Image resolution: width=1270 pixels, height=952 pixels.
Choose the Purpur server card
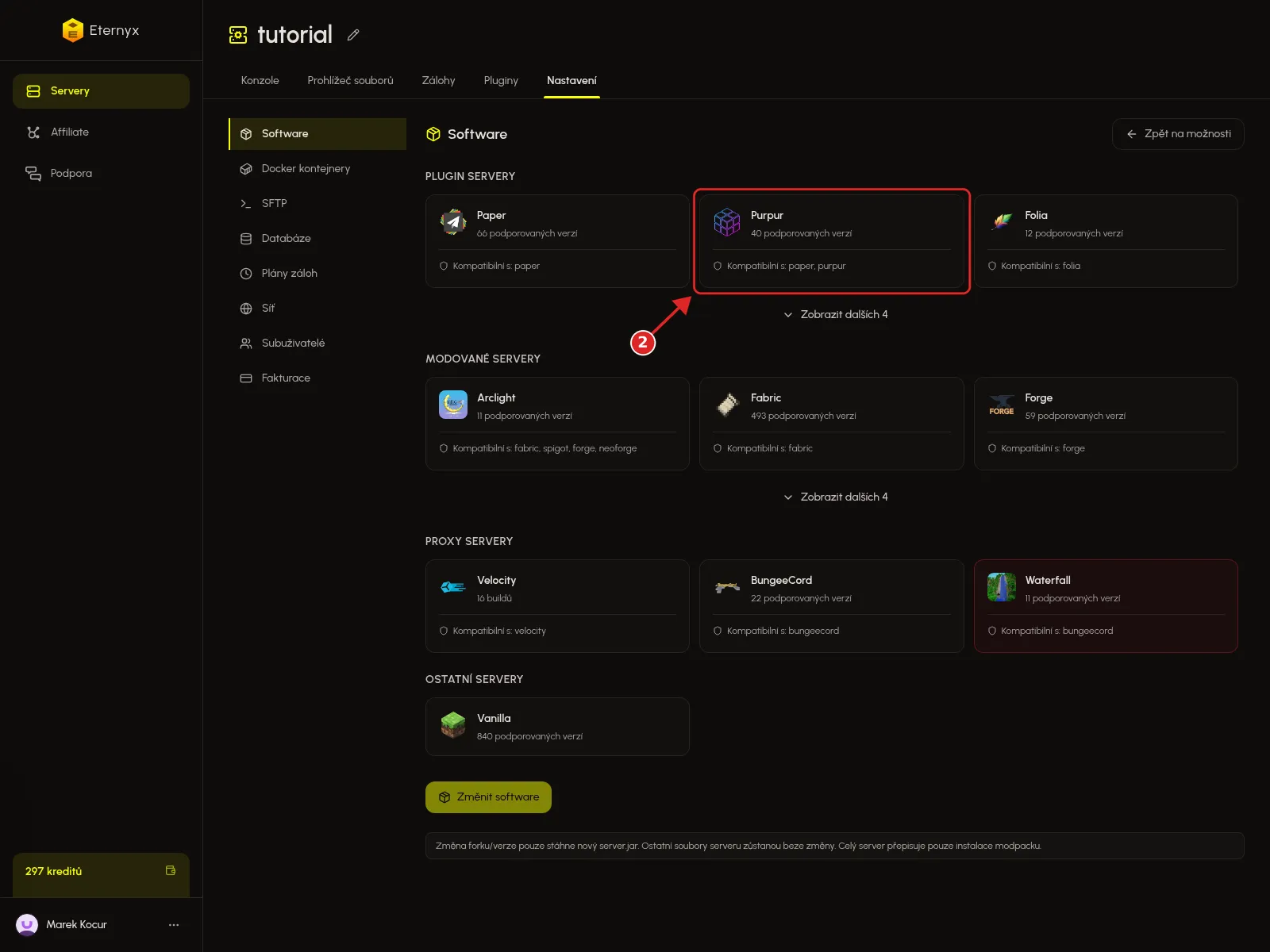pos(831,241)
